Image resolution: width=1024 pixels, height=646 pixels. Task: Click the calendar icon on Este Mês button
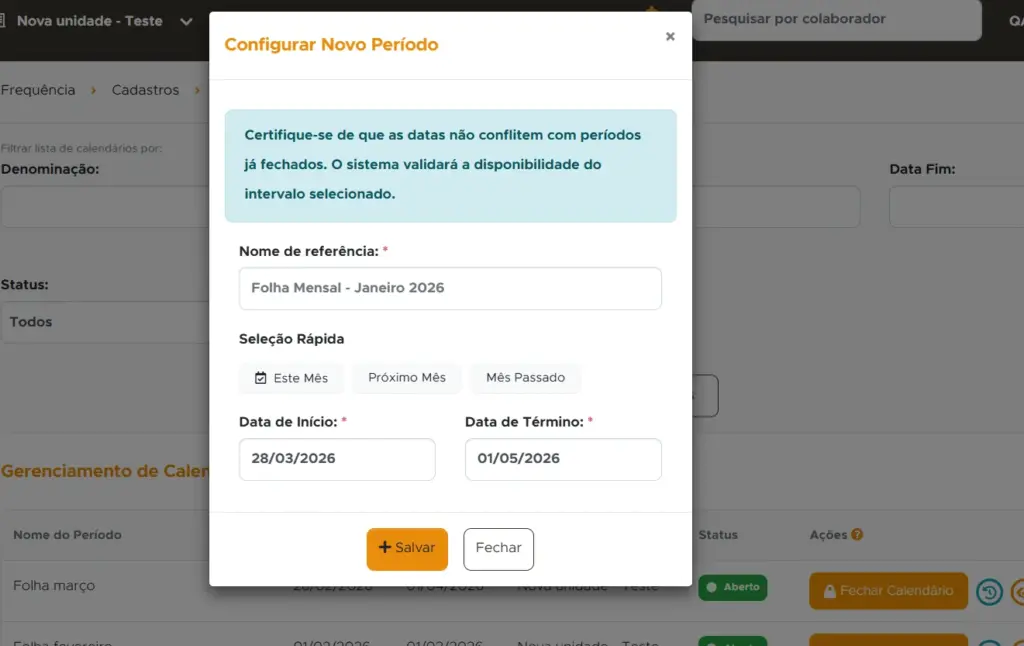pos(260,378)
